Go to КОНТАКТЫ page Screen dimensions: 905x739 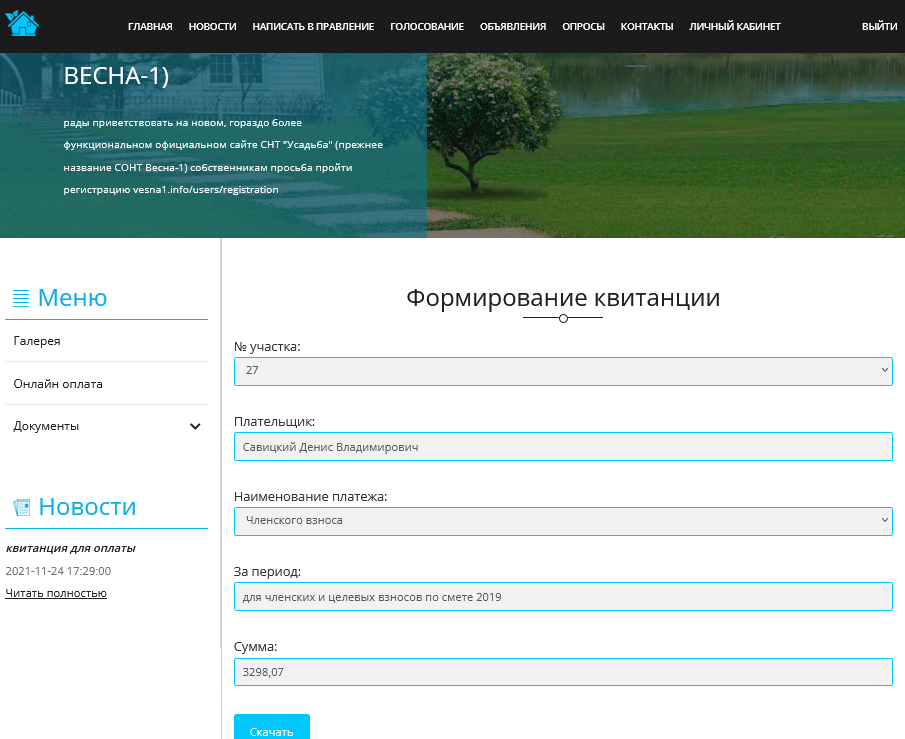pyautogui.click(x=647, y=27)
